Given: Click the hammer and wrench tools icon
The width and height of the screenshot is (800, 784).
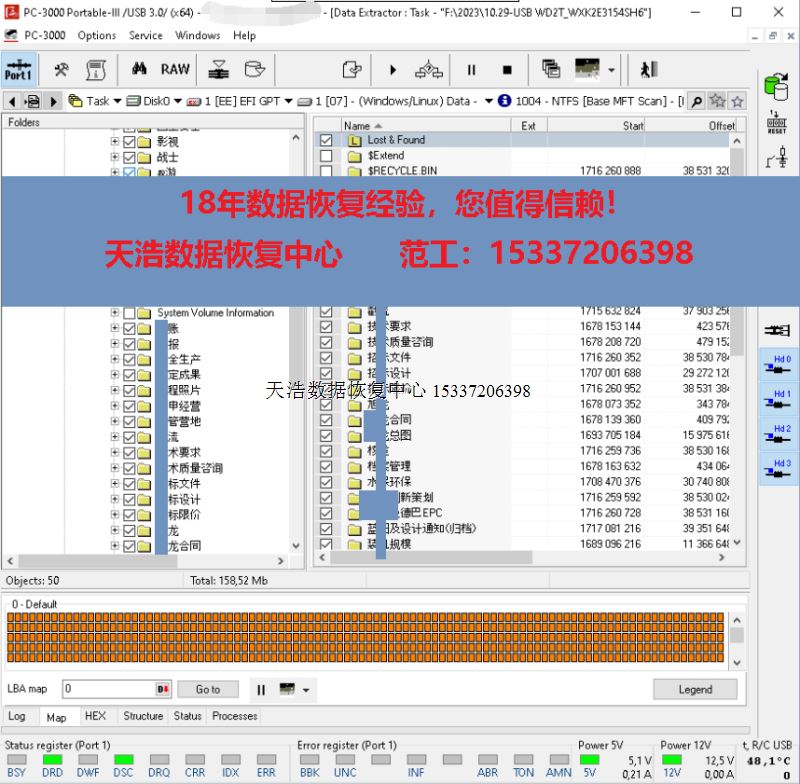Looking at the screenshot, I should 62,70.
